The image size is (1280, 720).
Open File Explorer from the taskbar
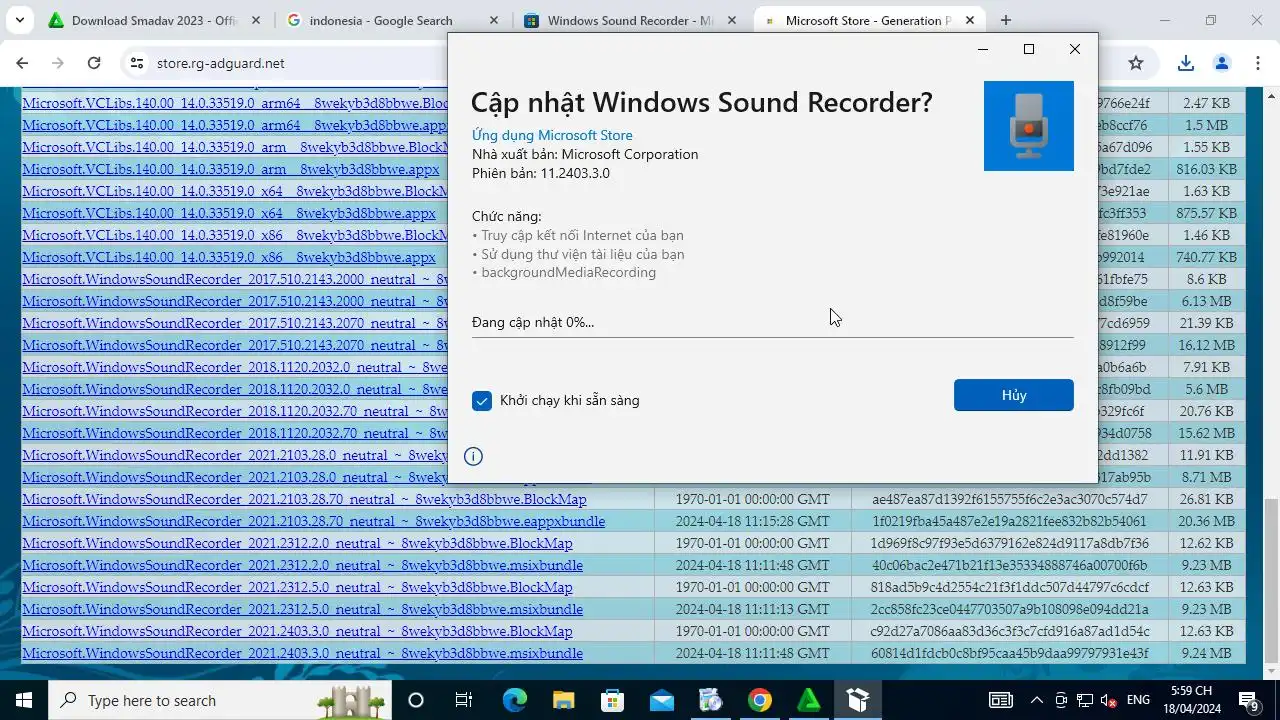tap(563, 700)
